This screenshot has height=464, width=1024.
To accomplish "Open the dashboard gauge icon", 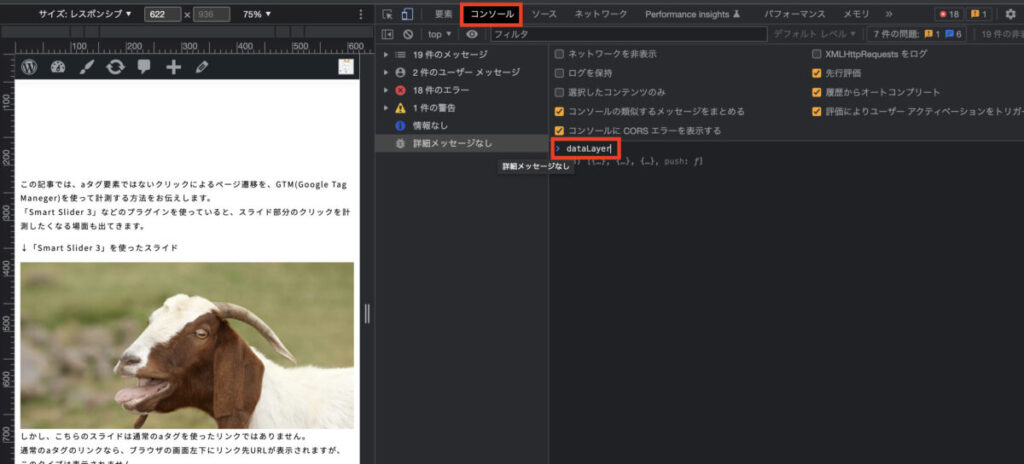I will point(58,67).
